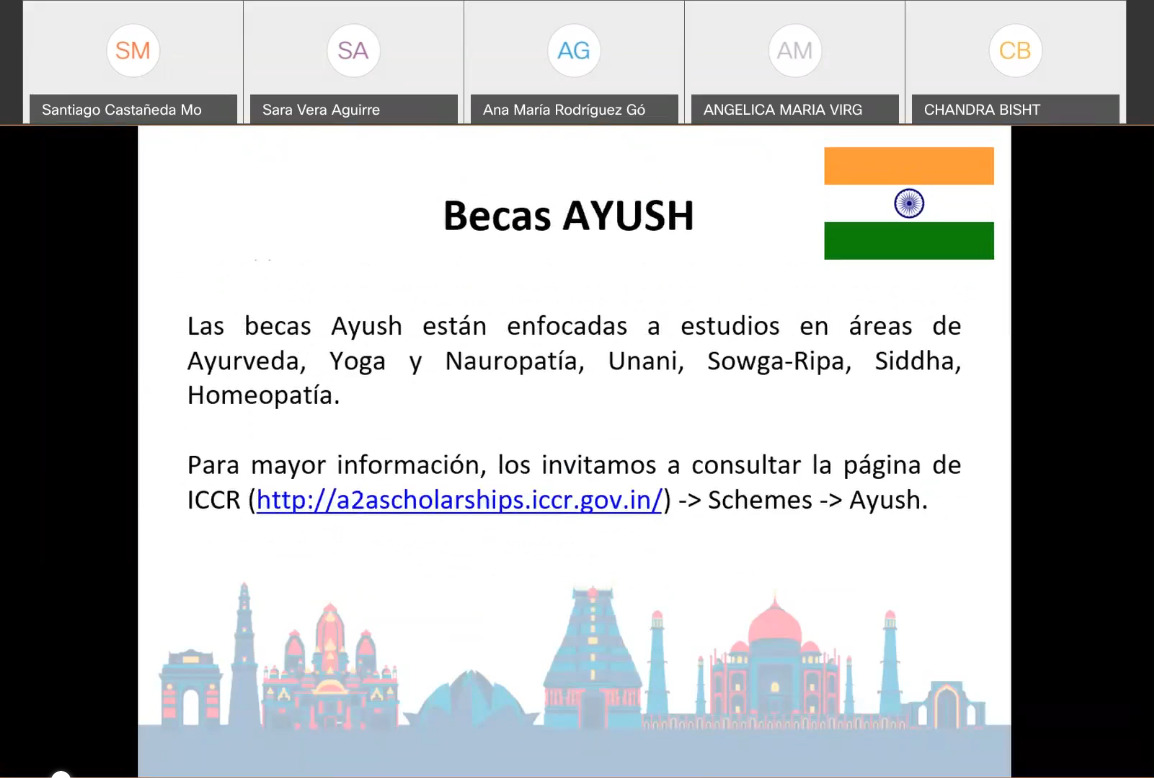Viewport: 1154px width, 778px height.
Task: Open the a2ascholarships.iccr.gov.in link
Action: [x=460, y=500]
